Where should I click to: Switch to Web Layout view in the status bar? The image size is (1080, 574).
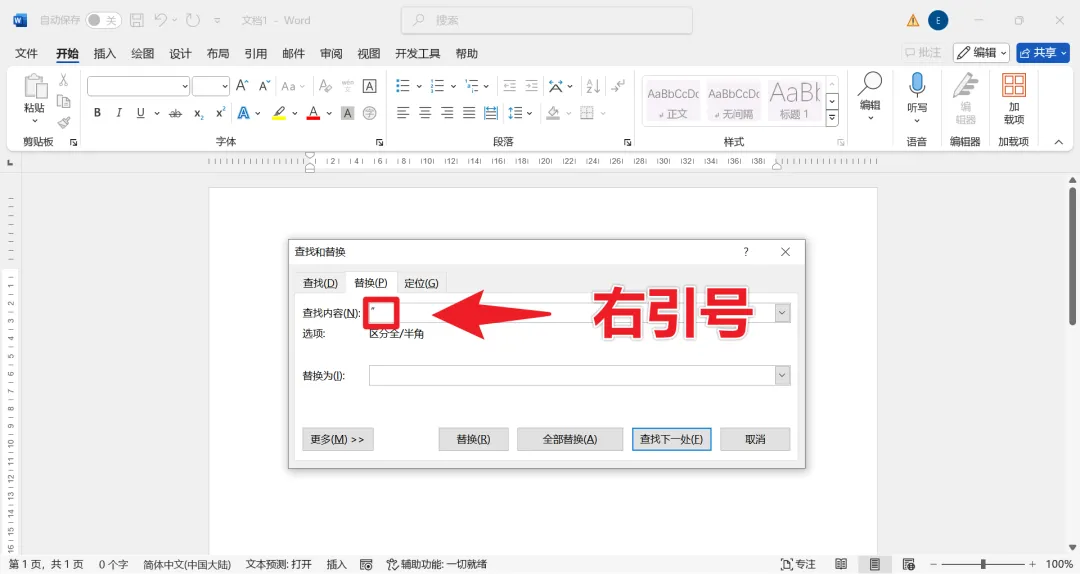coord(908,564)
